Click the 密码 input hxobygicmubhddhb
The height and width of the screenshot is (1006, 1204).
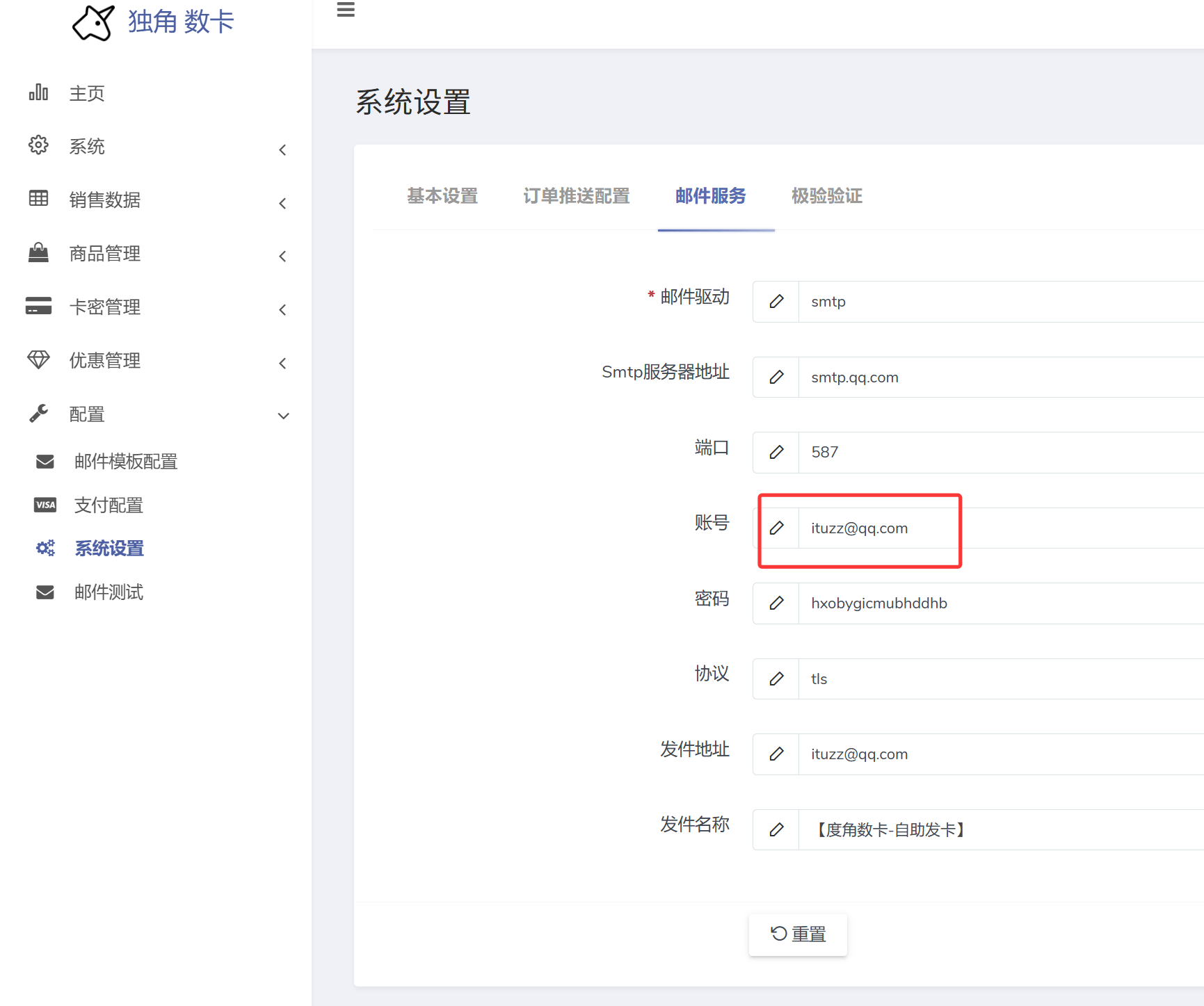point(1002,603)
